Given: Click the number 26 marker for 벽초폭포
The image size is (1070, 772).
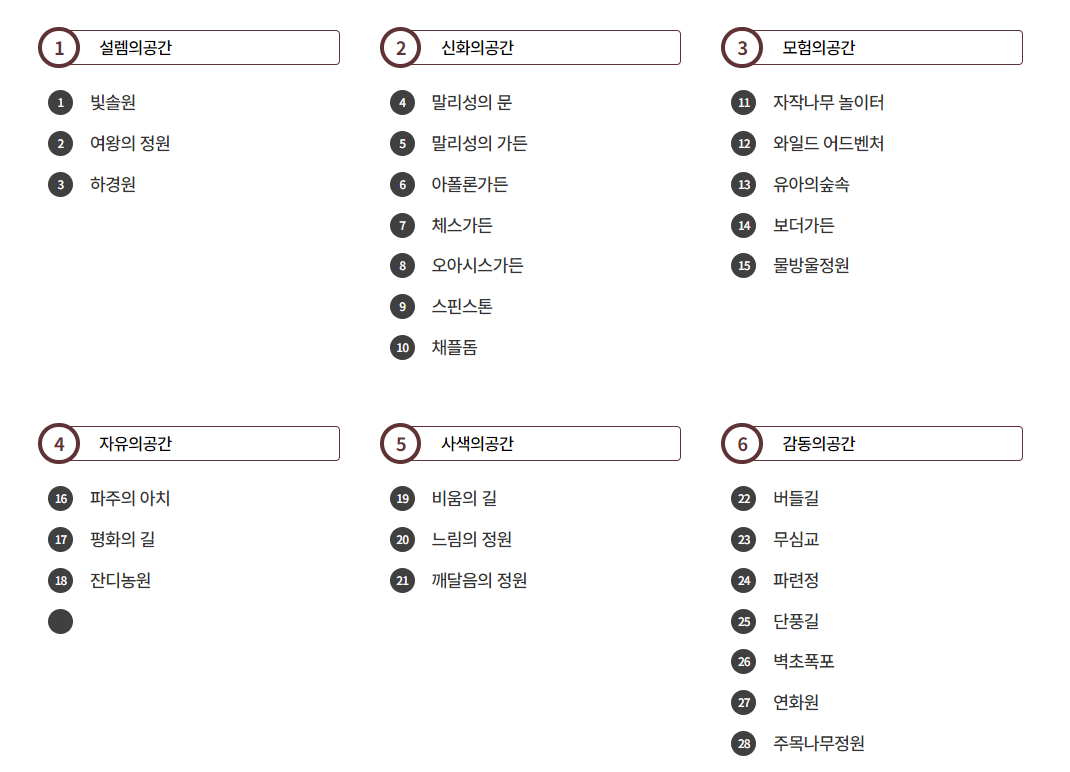Looking at the screenshot, I should coord(744,661).
